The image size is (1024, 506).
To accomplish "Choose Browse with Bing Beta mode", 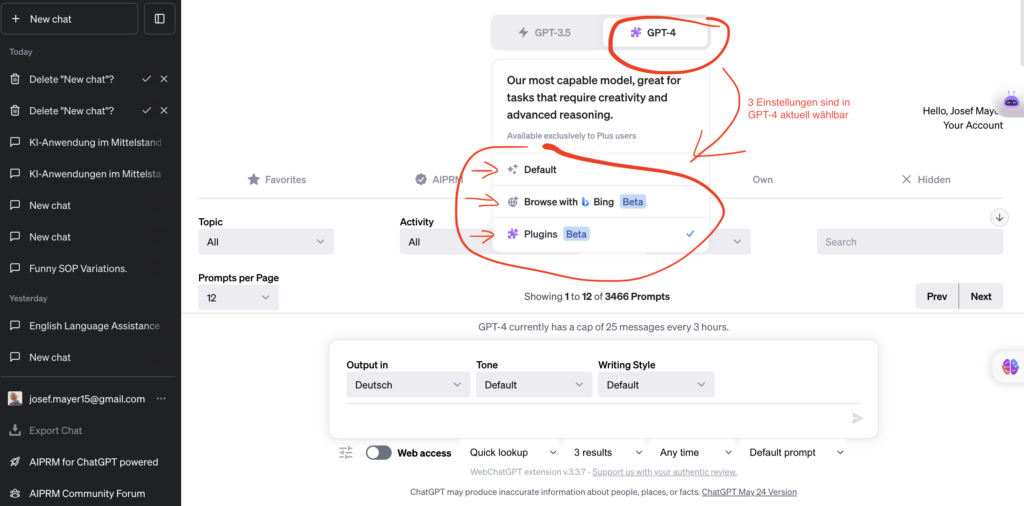I will click(x=600, y=202).
